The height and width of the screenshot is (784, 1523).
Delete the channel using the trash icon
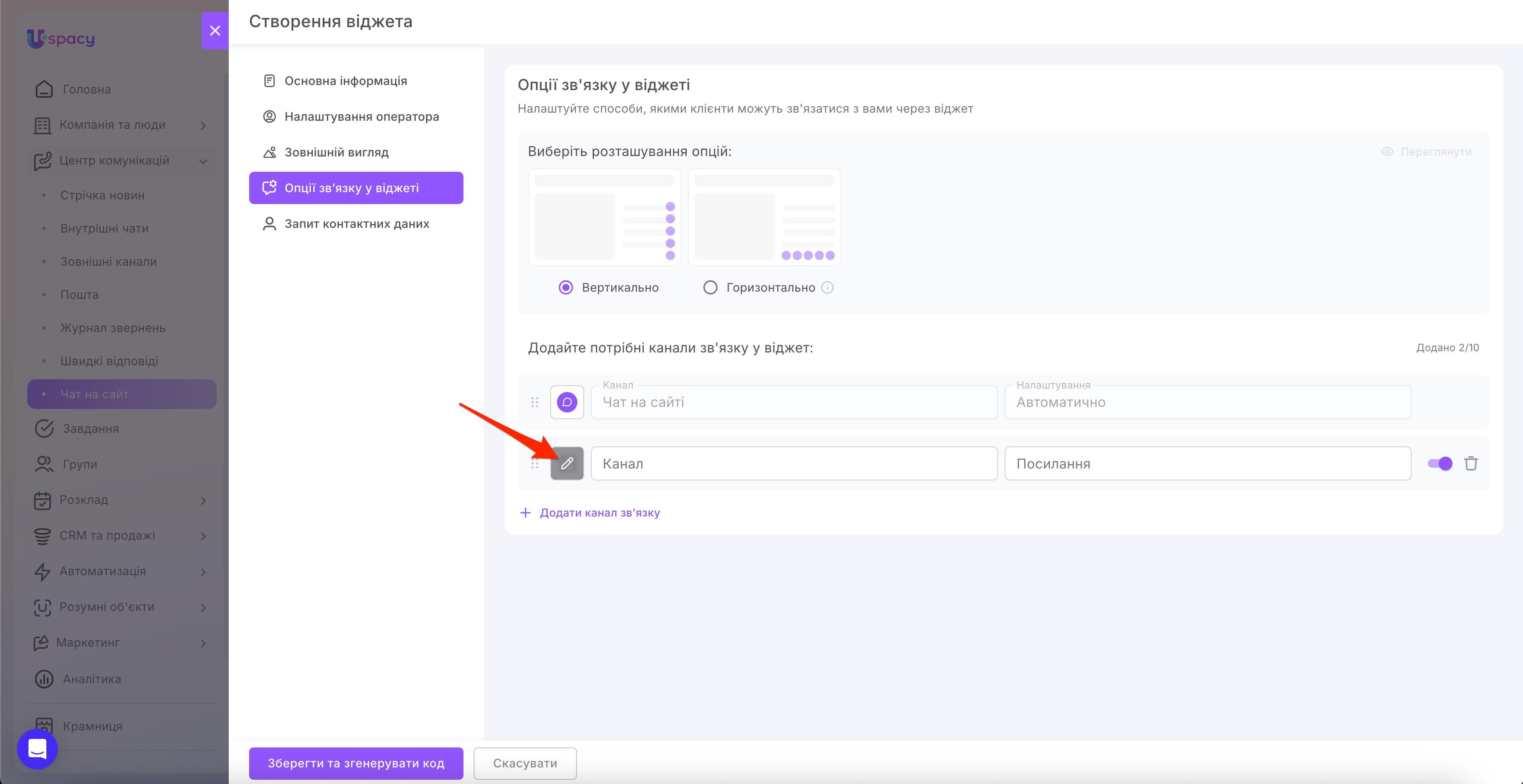(x=1471, y=463)
